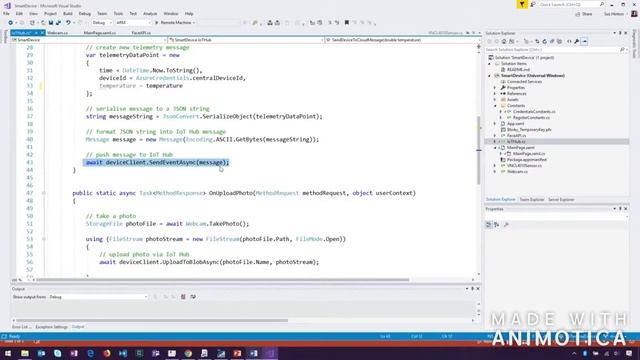
Task: Expand the Assets folder
Action: (x=495, y=100)
